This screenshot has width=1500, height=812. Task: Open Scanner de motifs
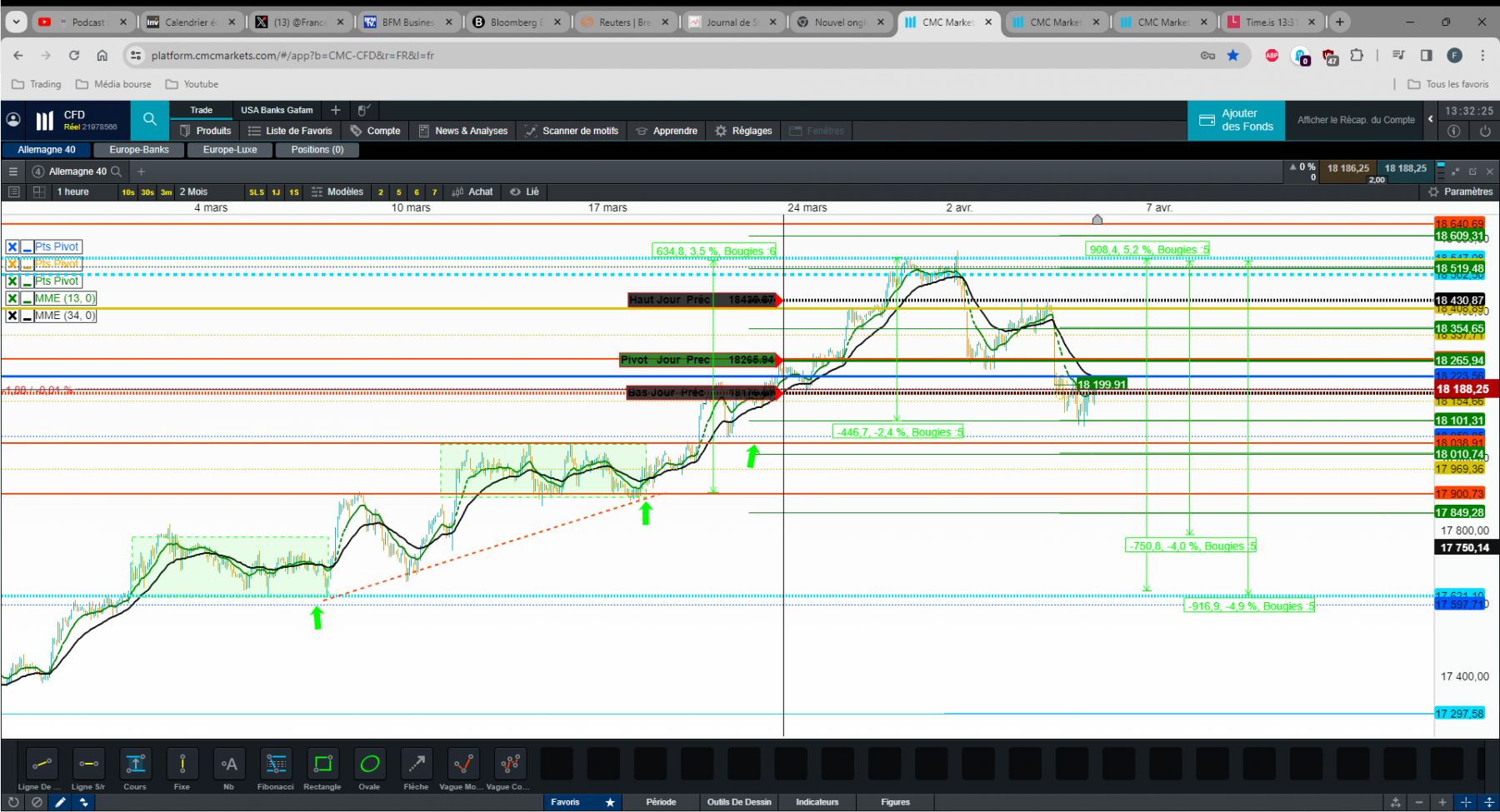(x=572, y=131)
